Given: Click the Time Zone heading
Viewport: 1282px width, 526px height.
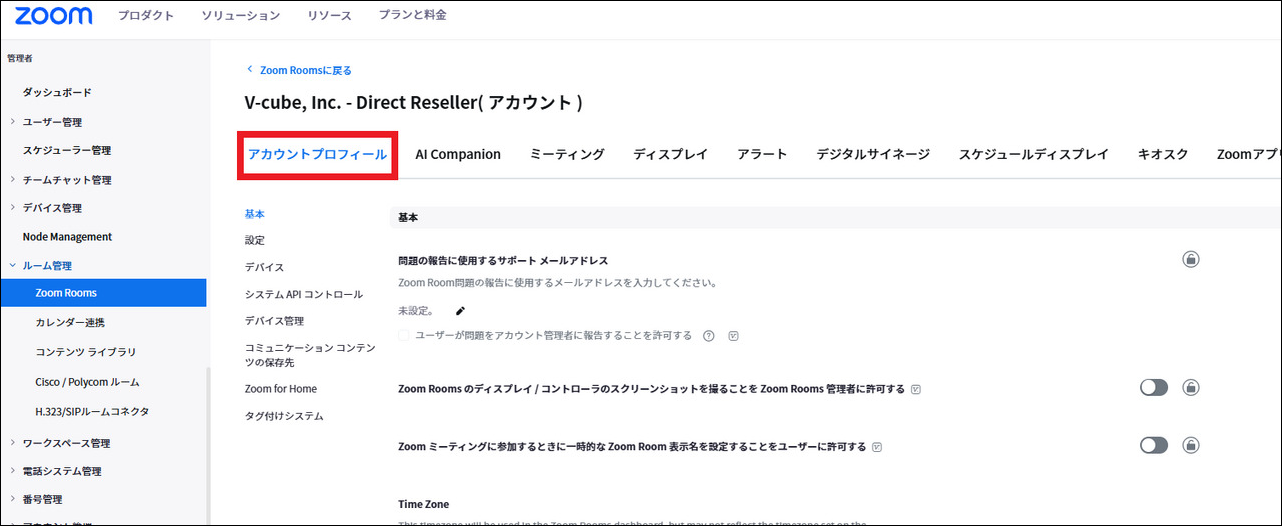Looking at the screenshot, I should tap(424, 504).
